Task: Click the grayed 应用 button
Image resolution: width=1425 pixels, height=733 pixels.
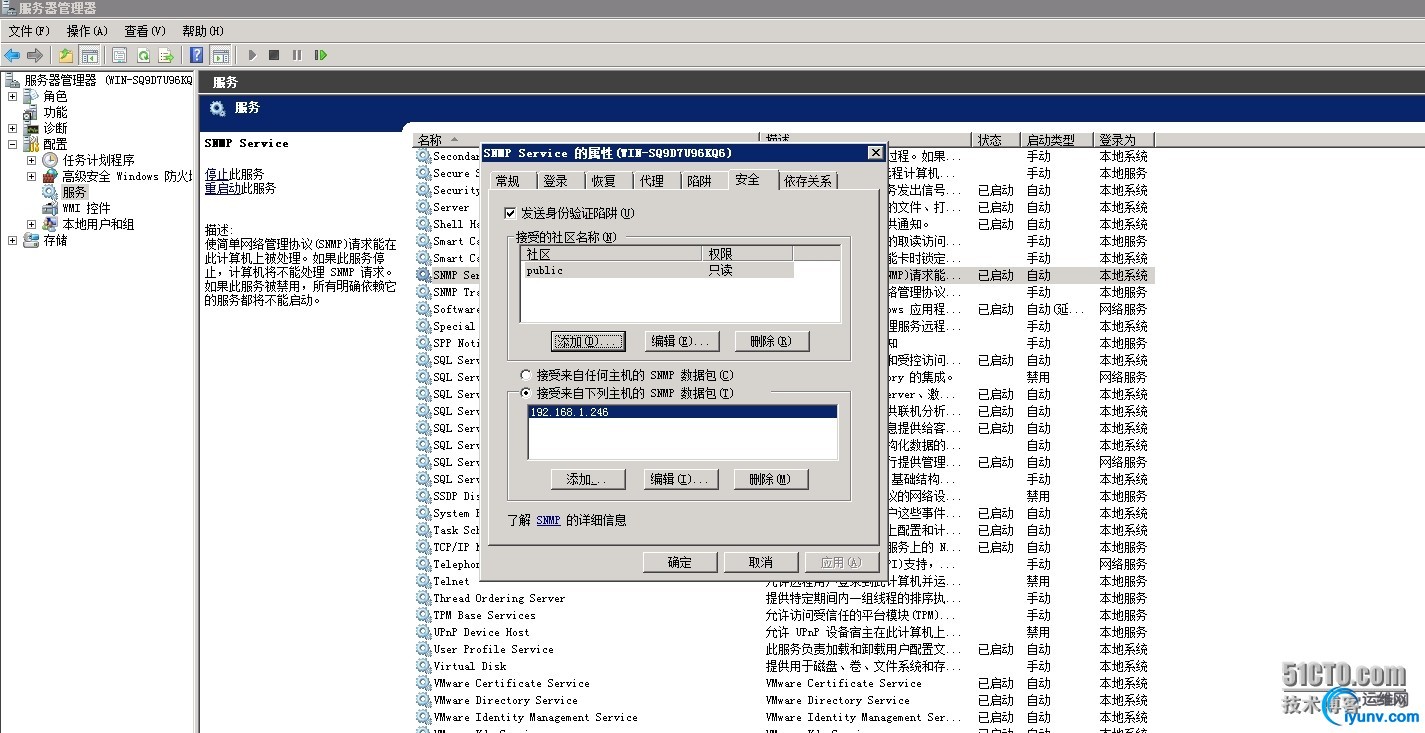Action: pos(842,561)
